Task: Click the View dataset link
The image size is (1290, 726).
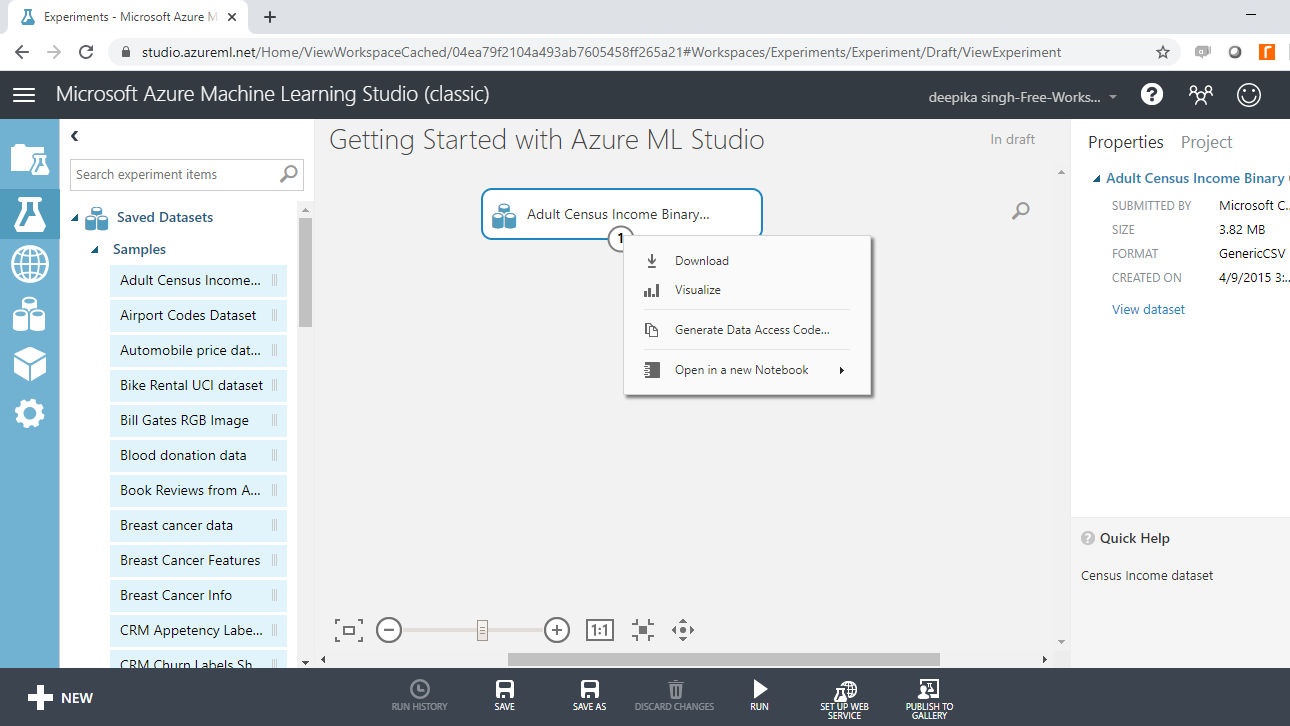Action: click(1148, 310)
